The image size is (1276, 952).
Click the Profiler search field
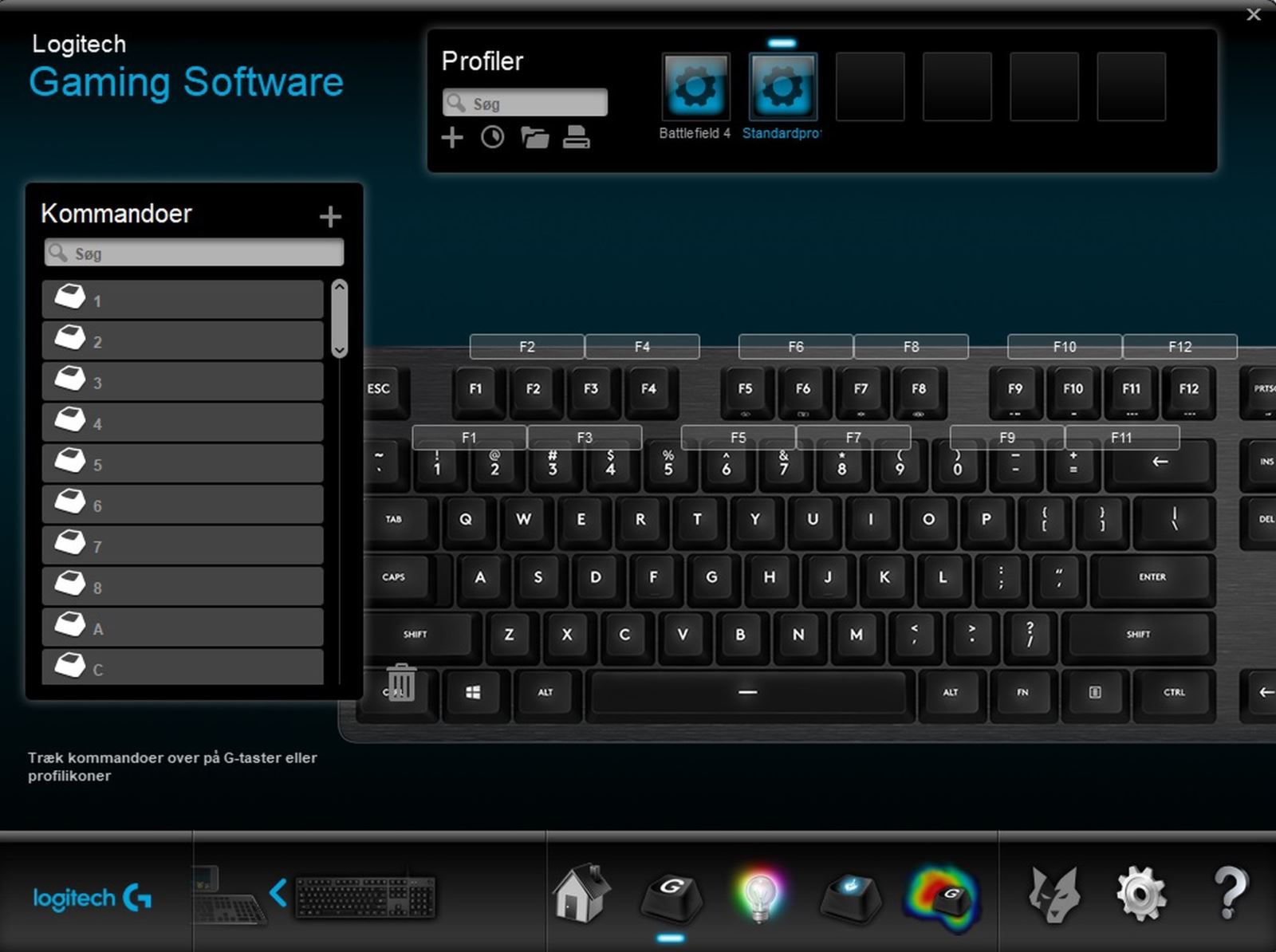click(525, 103)
